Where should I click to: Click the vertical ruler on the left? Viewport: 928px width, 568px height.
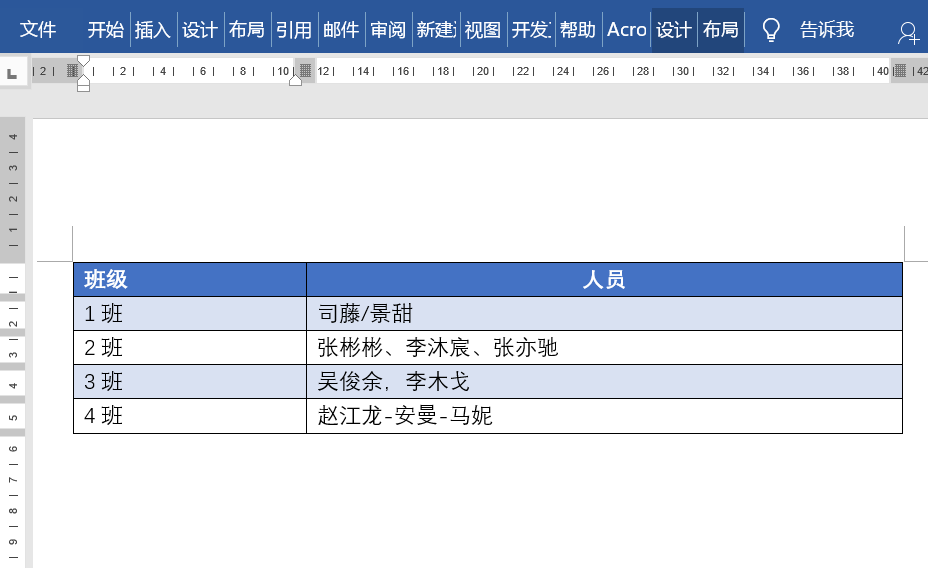pyautogui.click(x=12, y=342)
